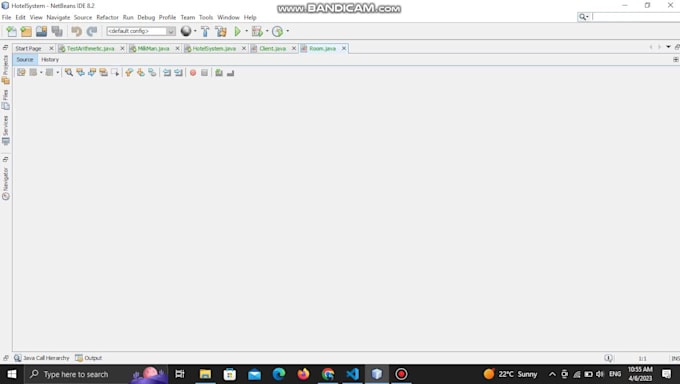
Task: Click the Save All toolbar icon
Action: click(x=57, y=31)
